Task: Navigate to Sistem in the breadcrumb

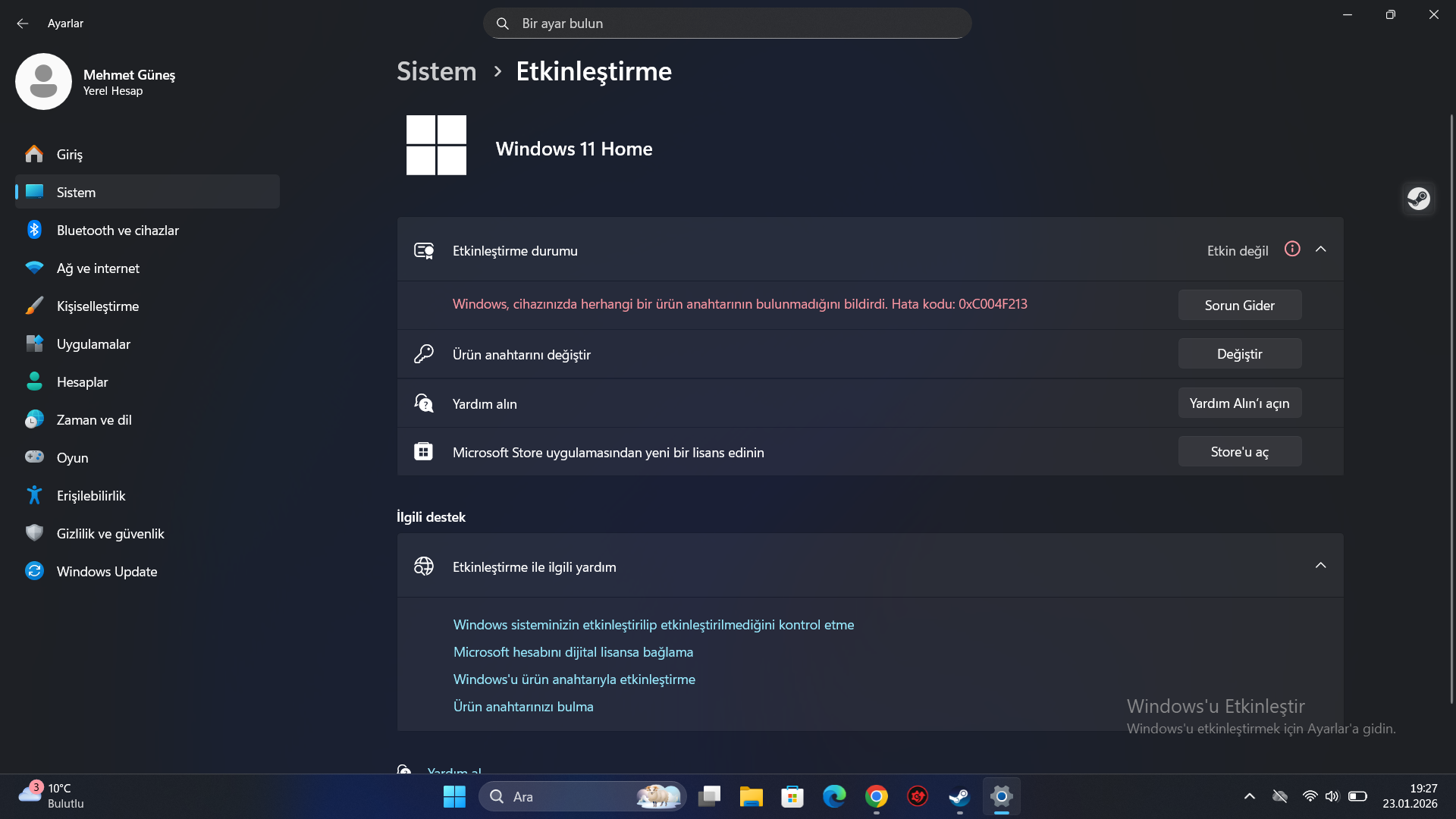Action: (437, 71)
